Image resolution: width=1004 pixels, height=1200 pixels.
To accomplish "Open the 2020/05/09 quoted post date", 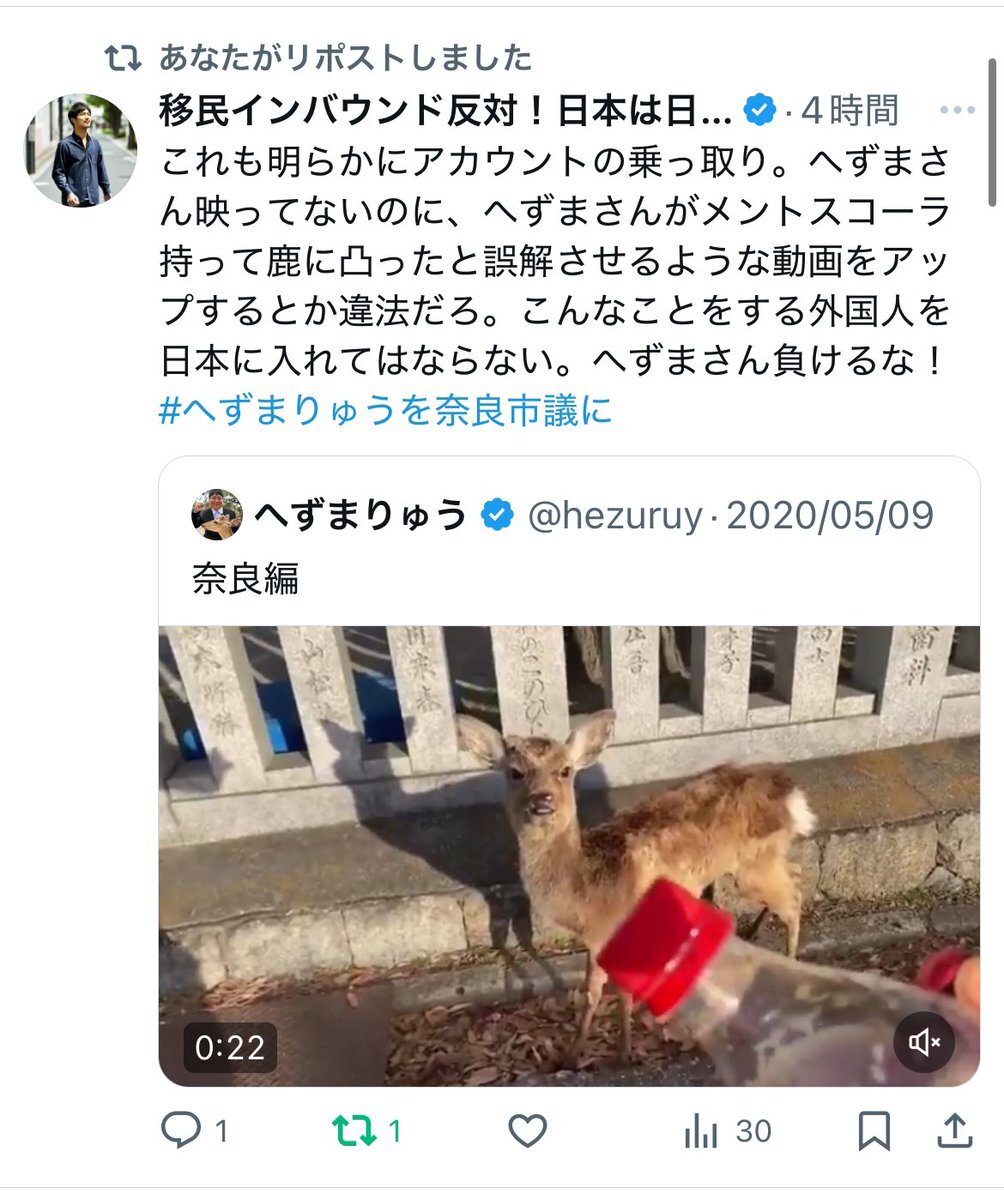I will pos(830,516).
